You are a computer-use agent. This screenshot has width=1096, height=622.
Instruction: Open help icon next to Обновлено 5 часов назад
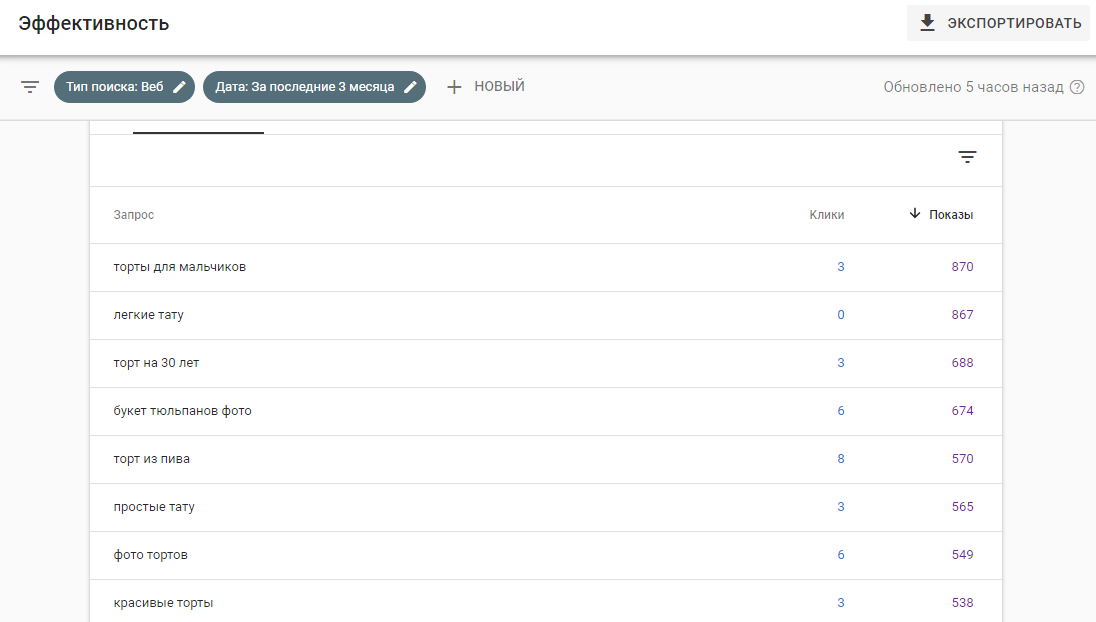tap(1077, 87)
